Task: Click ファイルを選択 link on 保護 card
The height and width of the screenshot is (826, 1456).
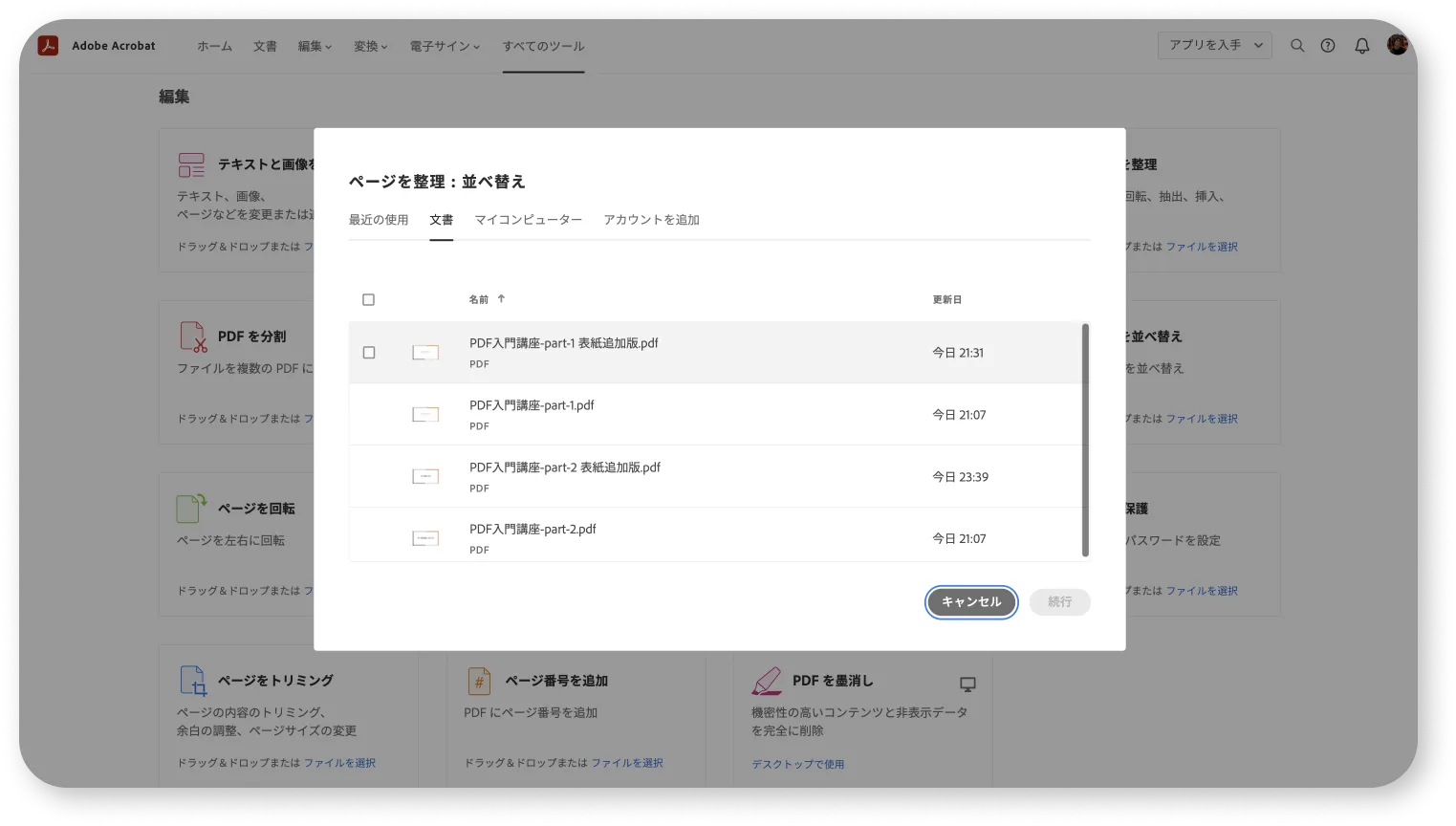Action: pyautogui.click(x=1202, y=591)
